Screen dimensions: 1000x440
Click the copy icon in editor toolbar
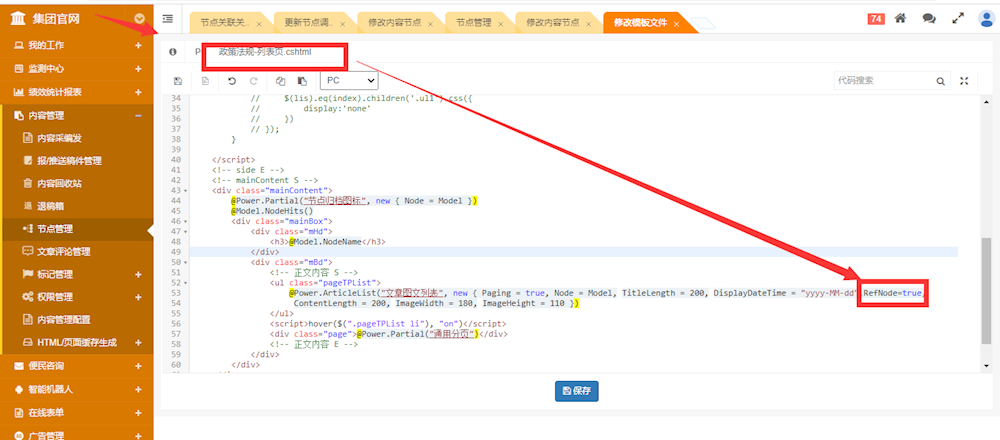(280, 80)
